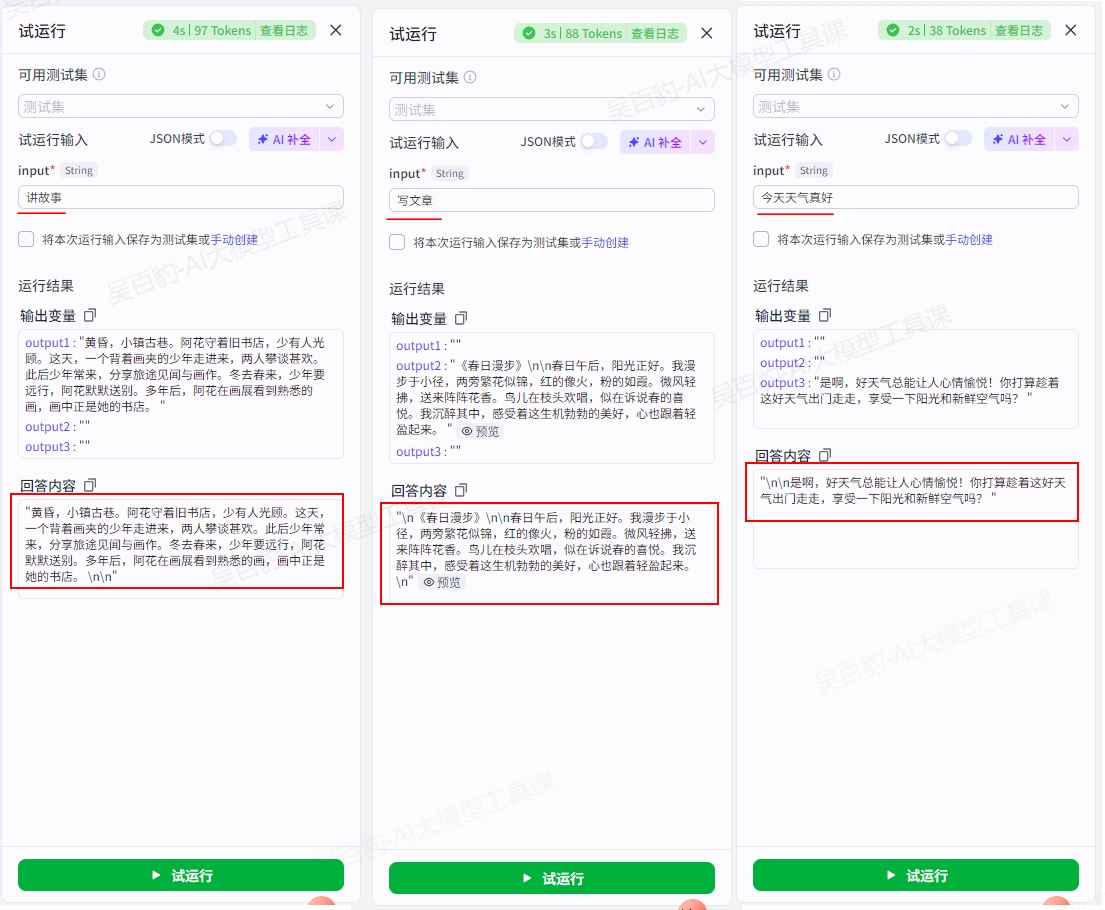Enable JSON模式 in the 今天天气真好 panel
Viewport: 1105px width, 910px height.
coord(957,139)
